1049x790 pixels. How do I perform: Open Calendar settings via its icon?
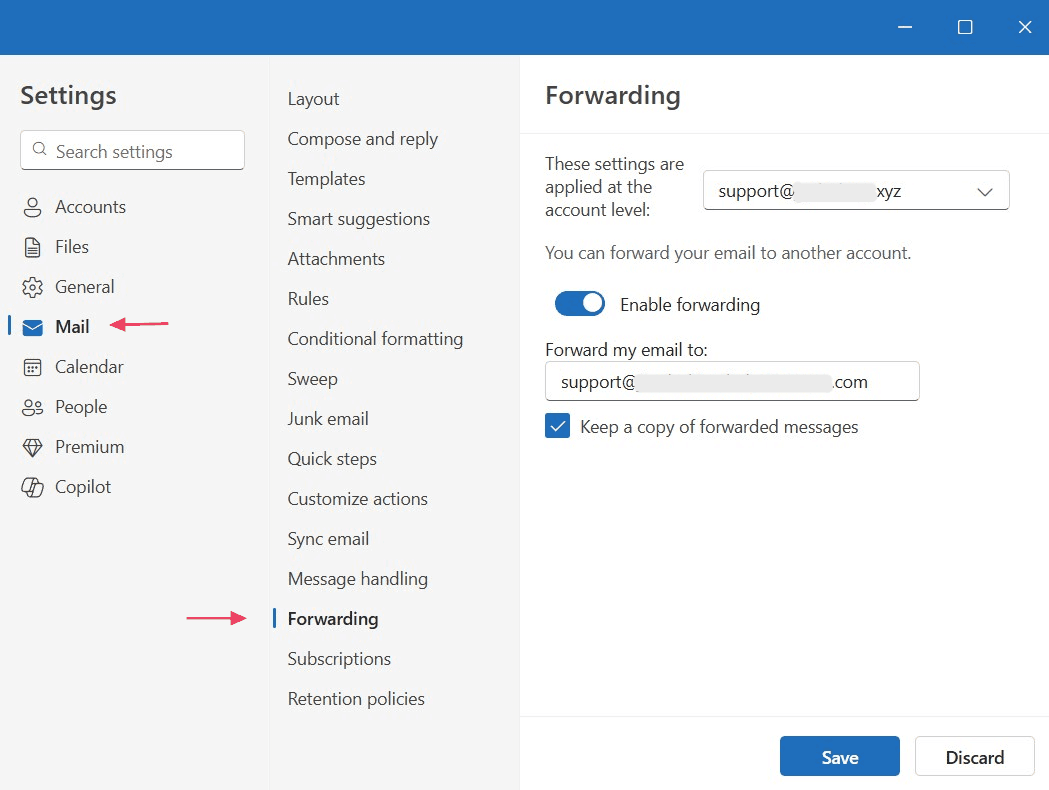pos(31,366)
